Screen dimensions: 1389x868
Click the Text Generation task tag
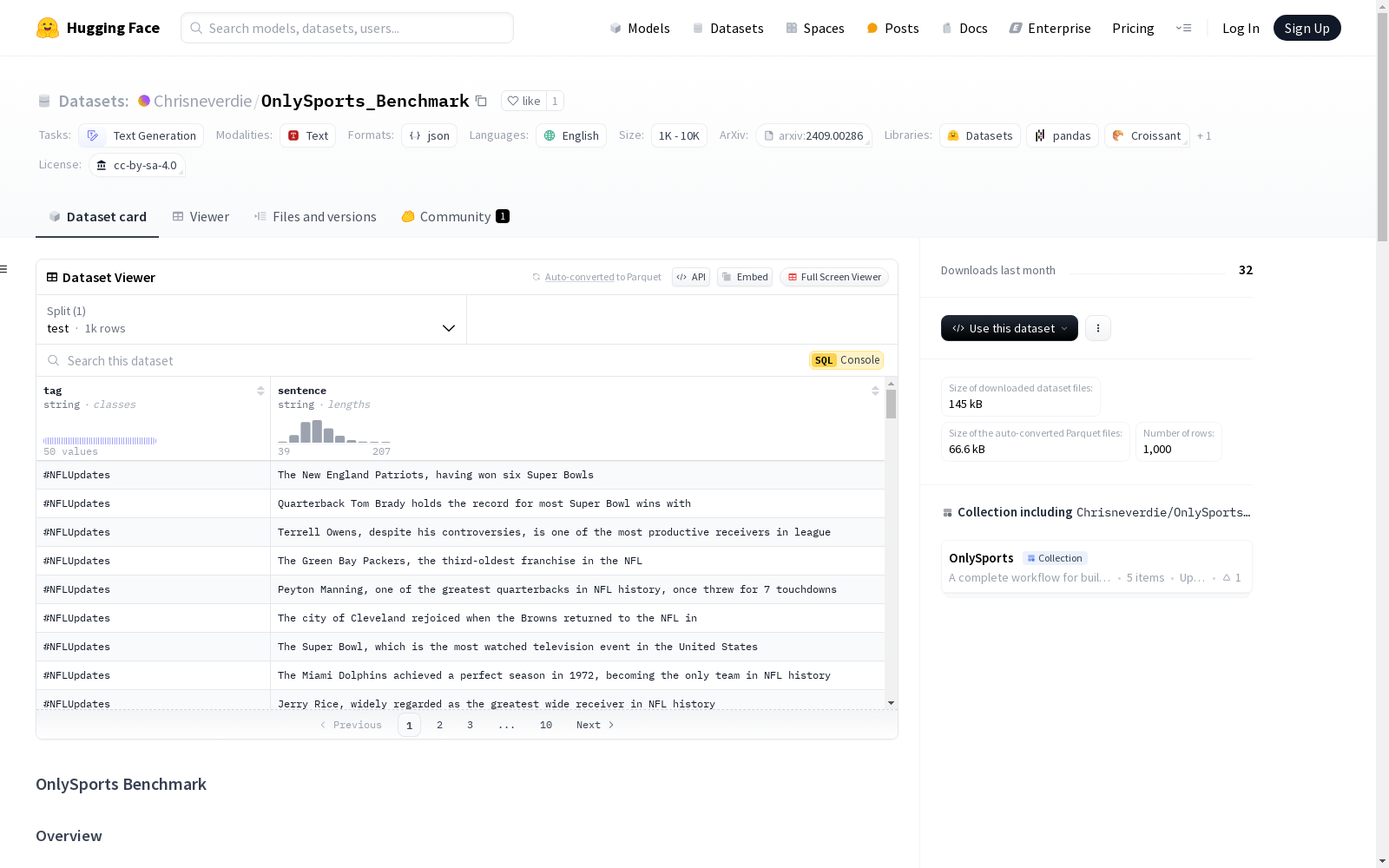point(142,135)
